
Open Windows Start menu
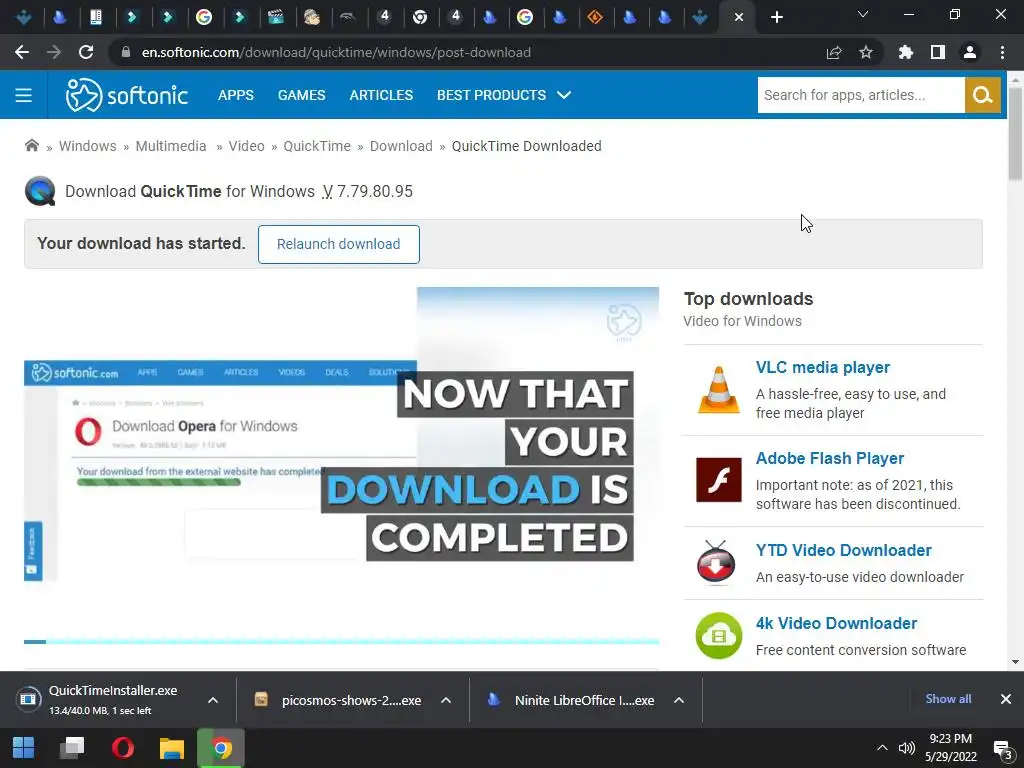(x=24, y=748)
